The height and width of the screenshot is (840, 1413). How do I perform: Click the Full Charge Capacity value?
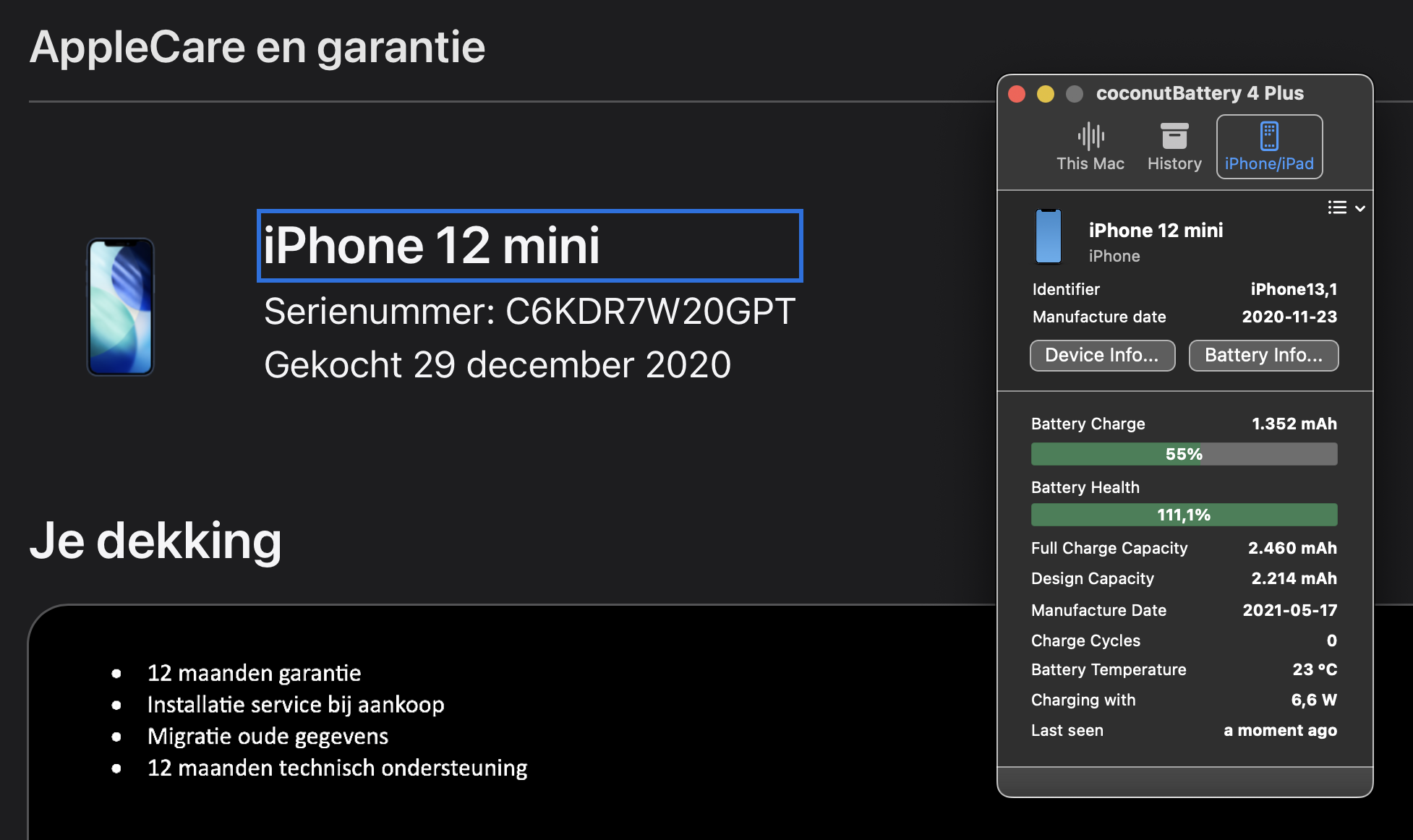coord(1292,548)
